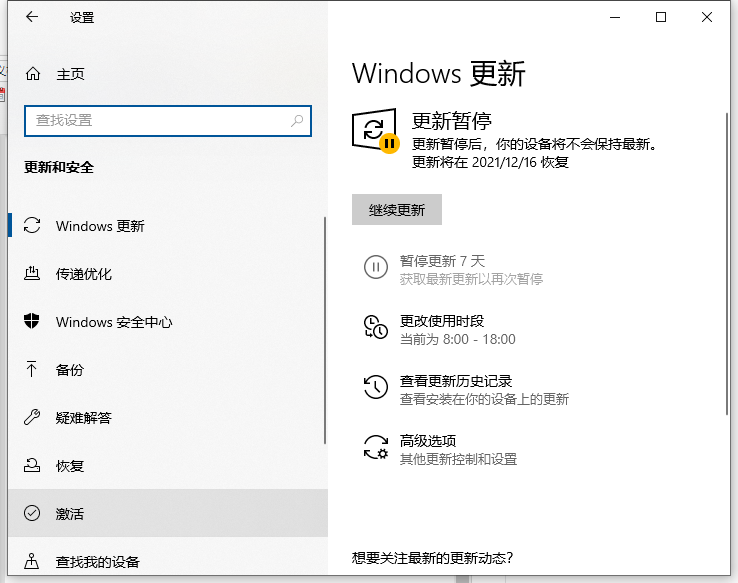Click the back arrow in Settings header
Screen dimensions: 738x583
[32, 17]
